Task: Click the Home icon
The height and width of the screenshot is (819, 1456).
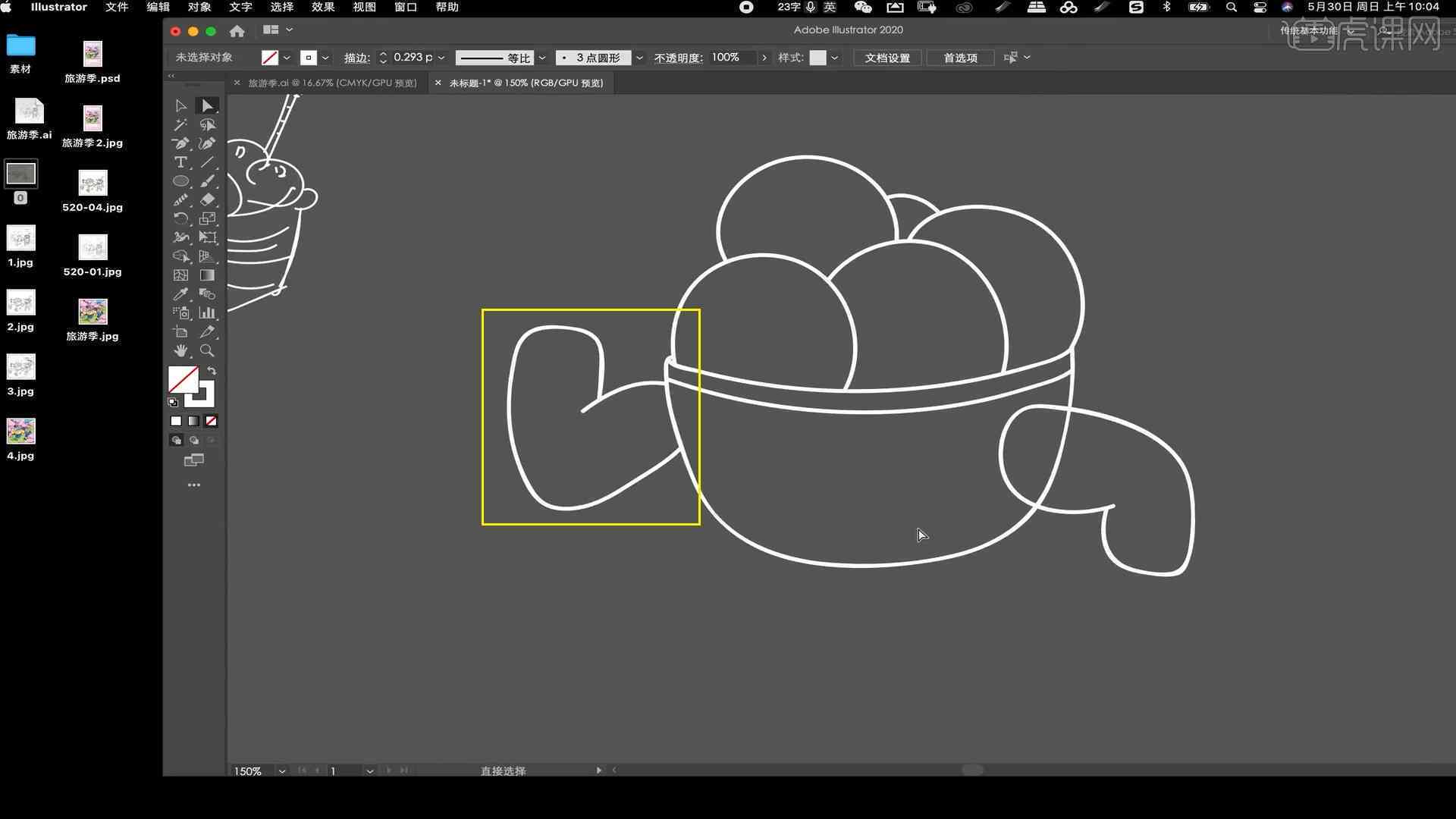Action: (x=237, y=31)
